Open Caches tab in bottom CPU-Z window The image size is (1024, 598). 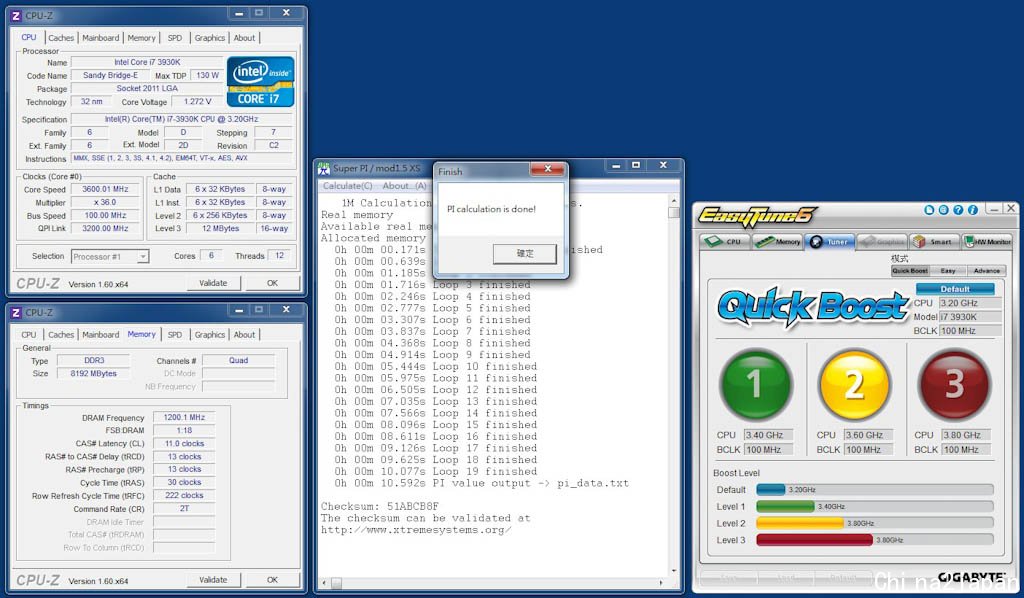(x=61, y=334)
